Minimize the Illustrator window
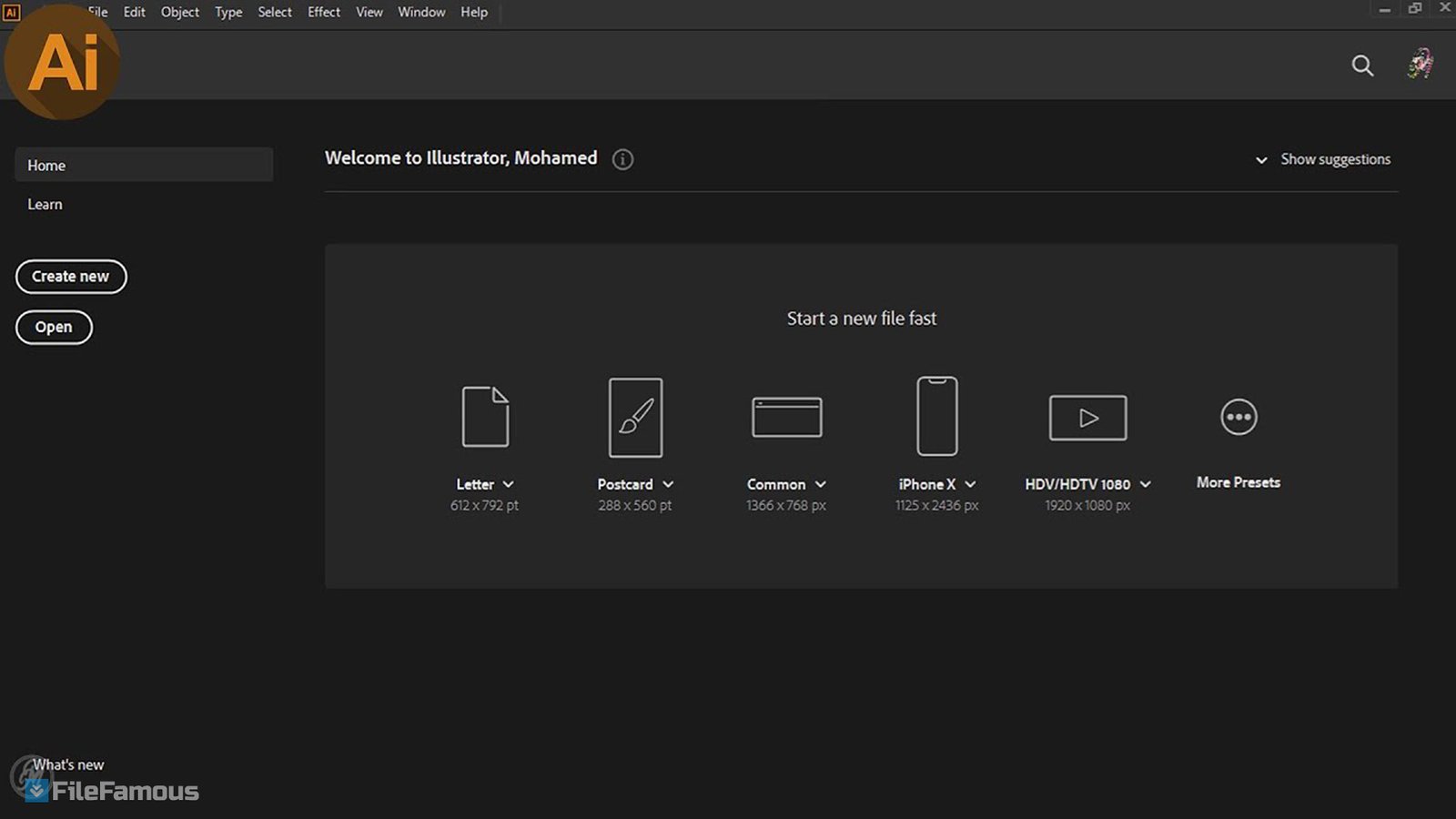Image resolution: width=1456 pixels, height=819 pixels. [1385, 10]
